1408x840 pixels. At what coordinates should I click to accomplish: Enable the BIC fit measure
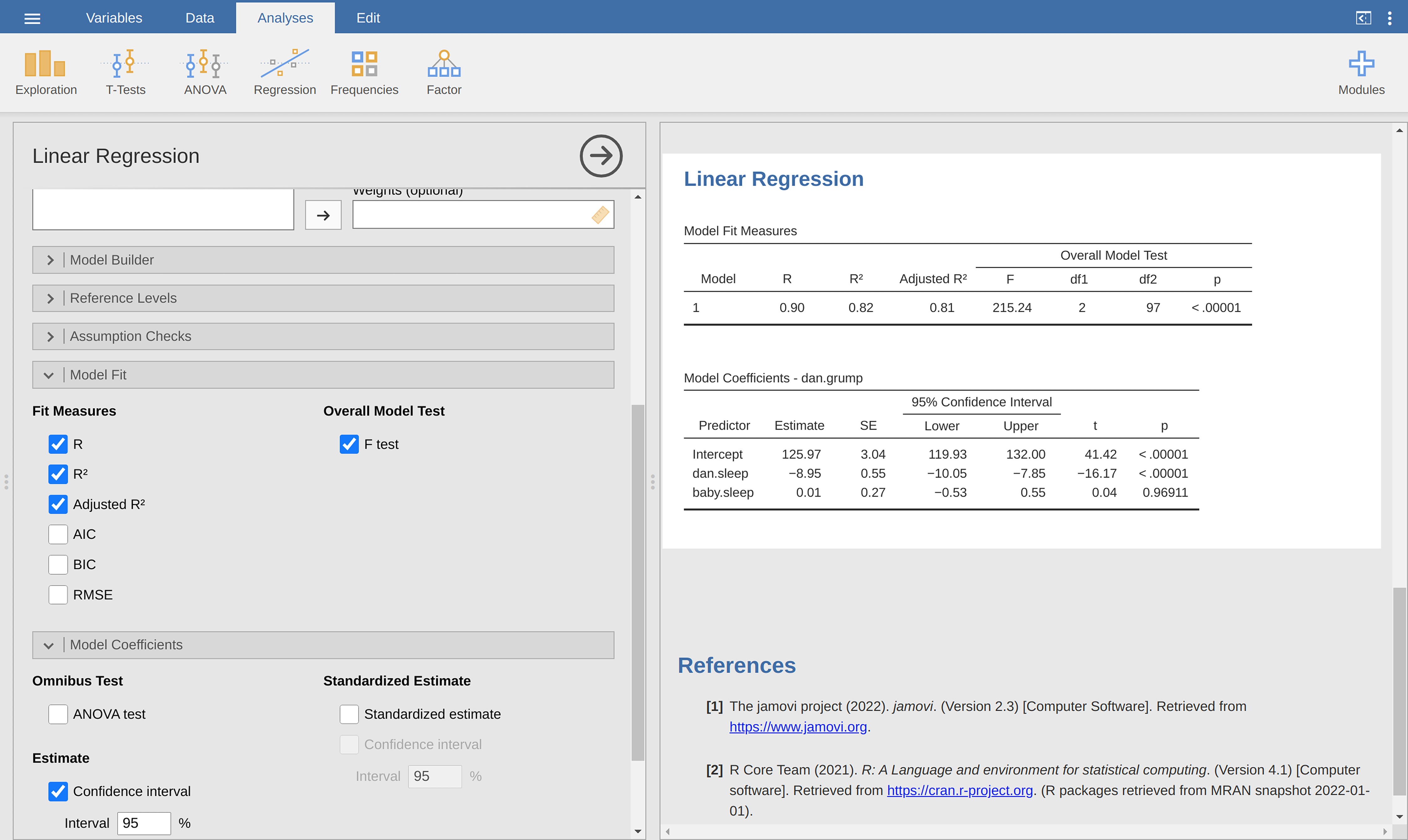point(58,564)
